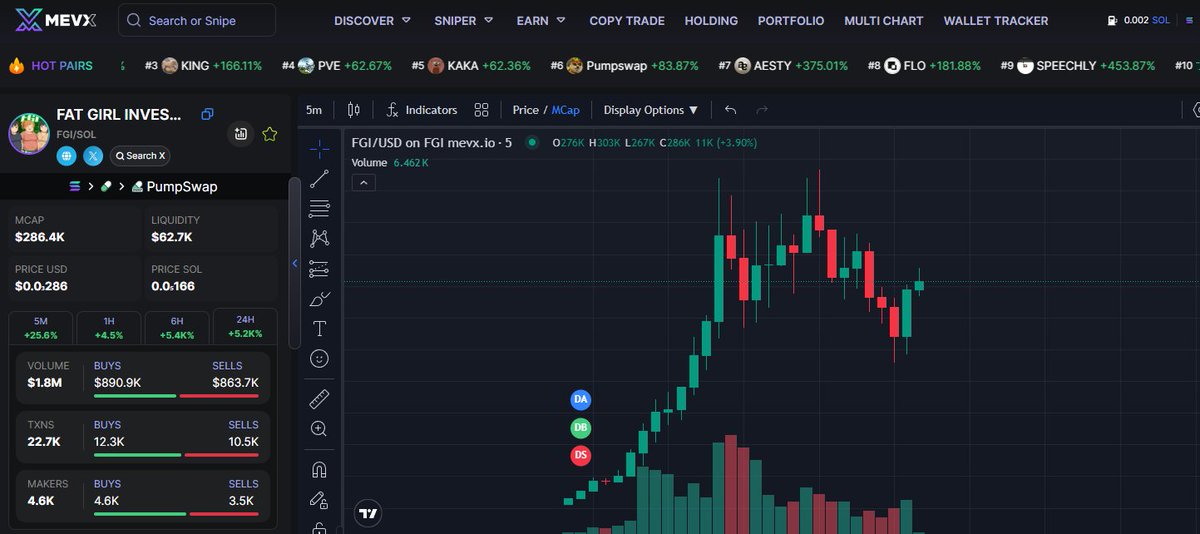Undo last chart action

pos(731,110)
